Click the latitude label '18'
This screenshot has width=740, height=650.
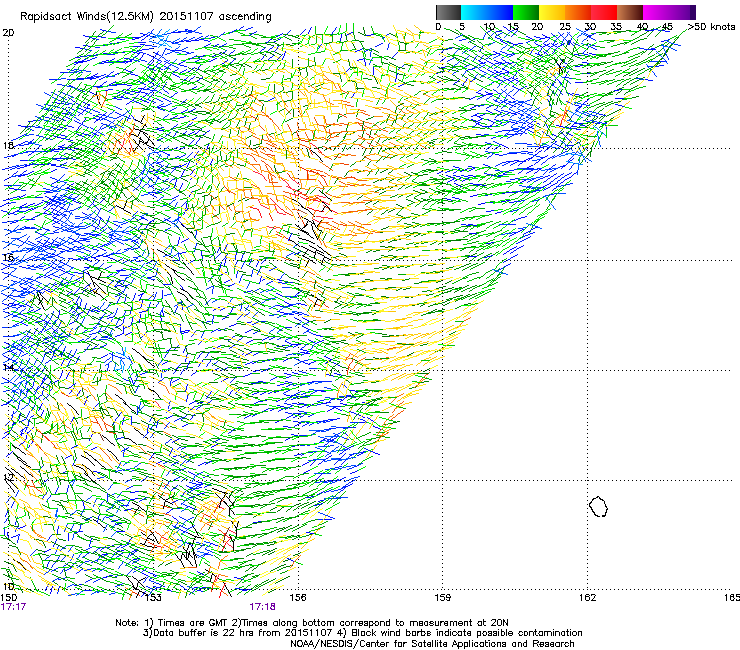(8, 145)
